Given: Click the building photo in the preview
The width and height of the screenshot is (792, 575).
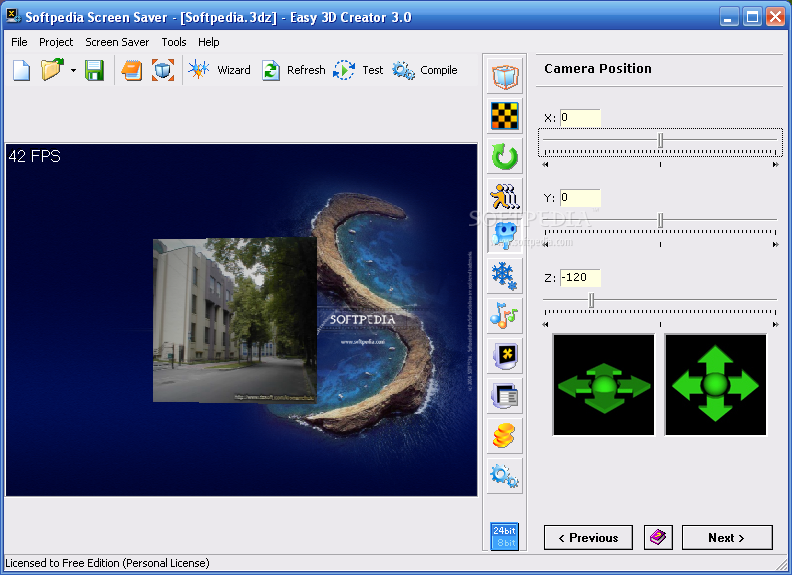Looking at the screenshot, I should coord(235,320).
